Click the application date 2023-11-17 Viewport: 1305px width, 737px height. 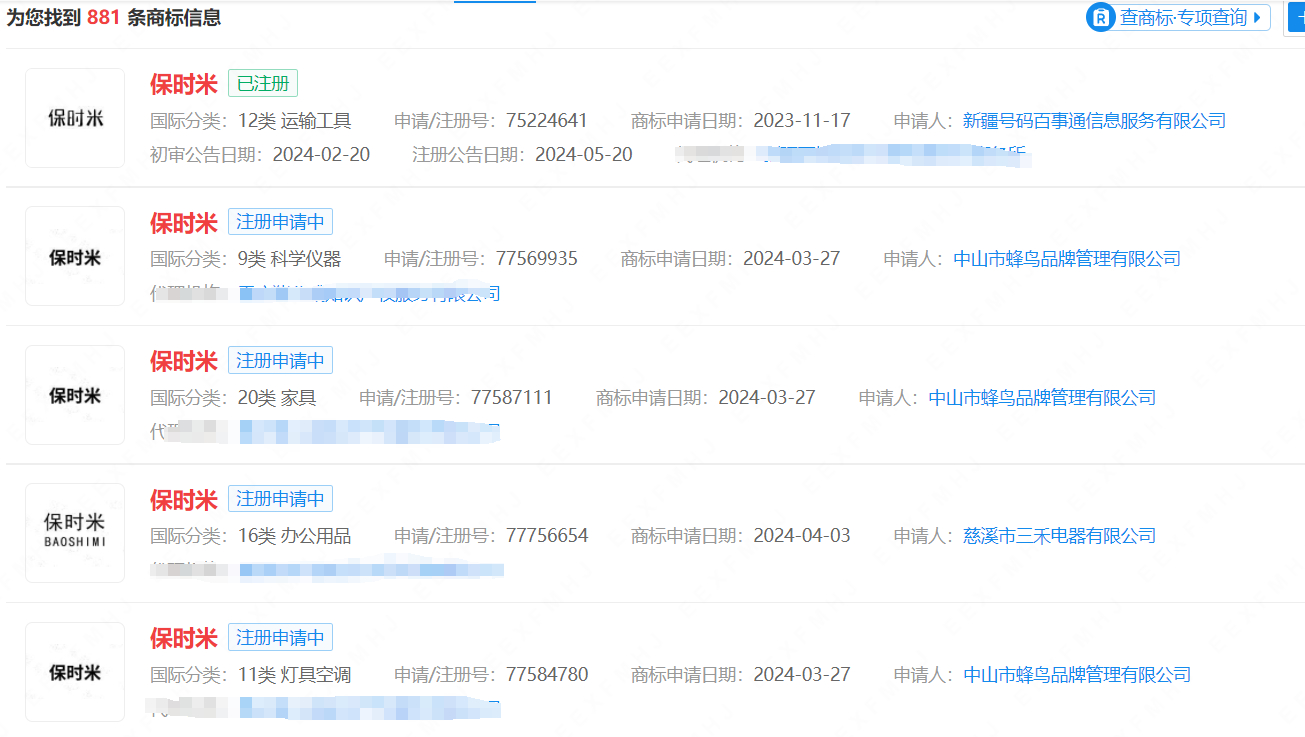pyautogui.click(x=802, y=121)
